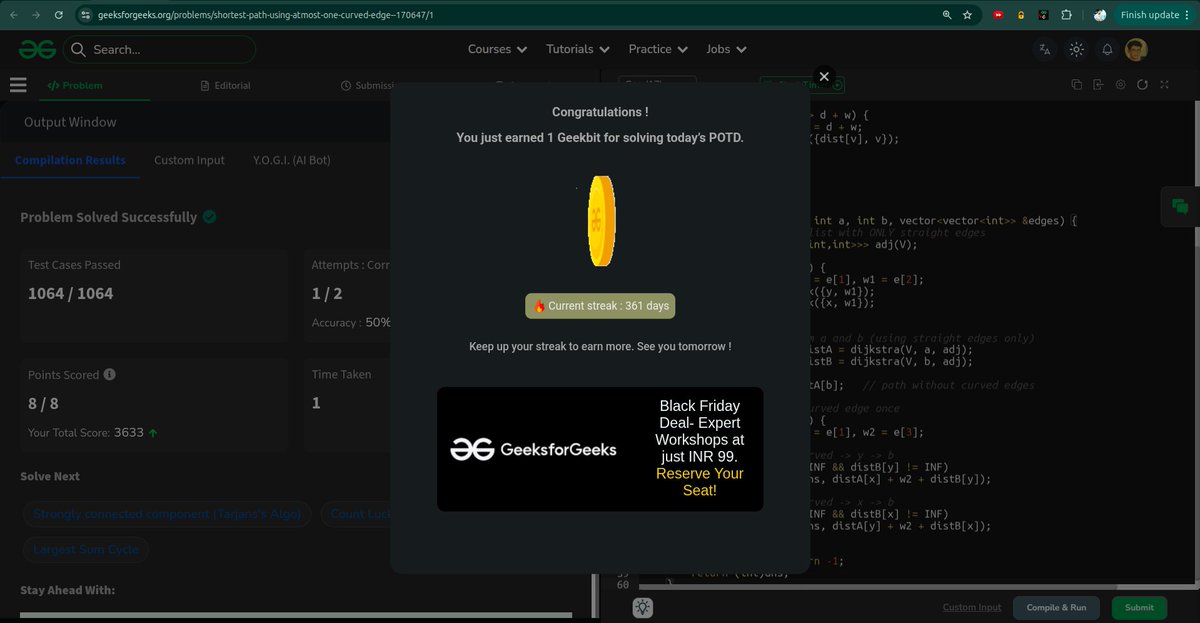Close the Congratulations popup with the X

[x=824, y=76]
